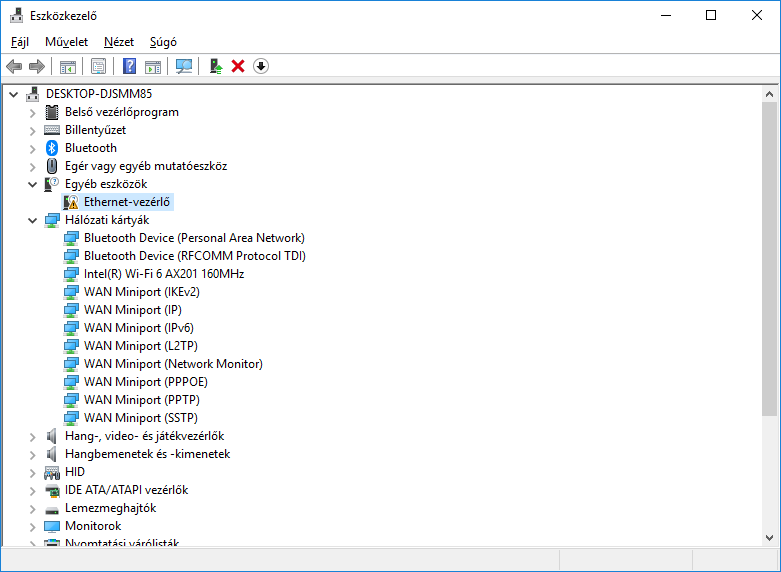The height and width of the screenshot is (572, 781).
Task: Click the Hangbemenetek és -kimenetek speaker icon
Action: (52, 454)
